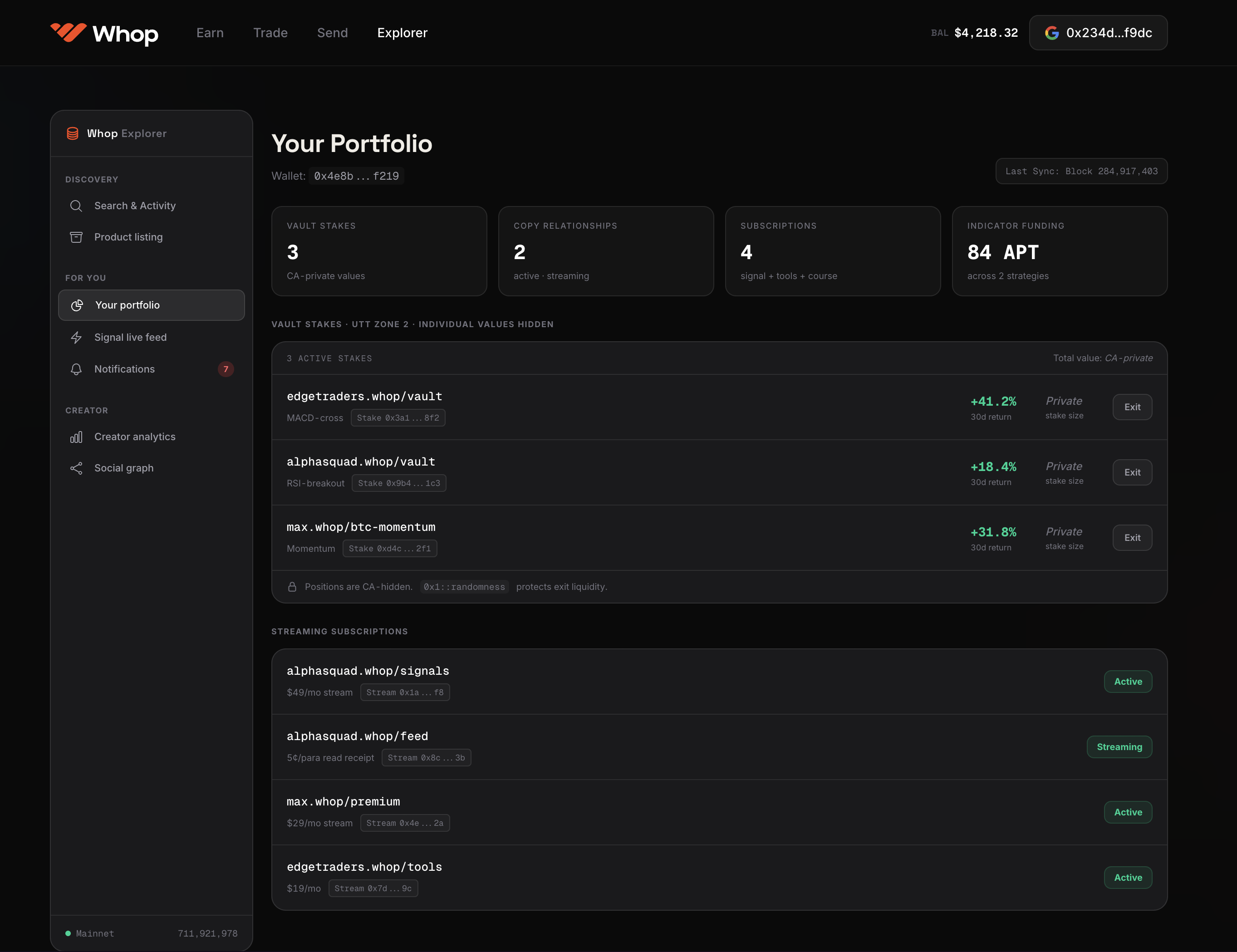Select Your portfolio in the sidebar
This screenshot has width=1237, height=952.
(x=151, y=305)
